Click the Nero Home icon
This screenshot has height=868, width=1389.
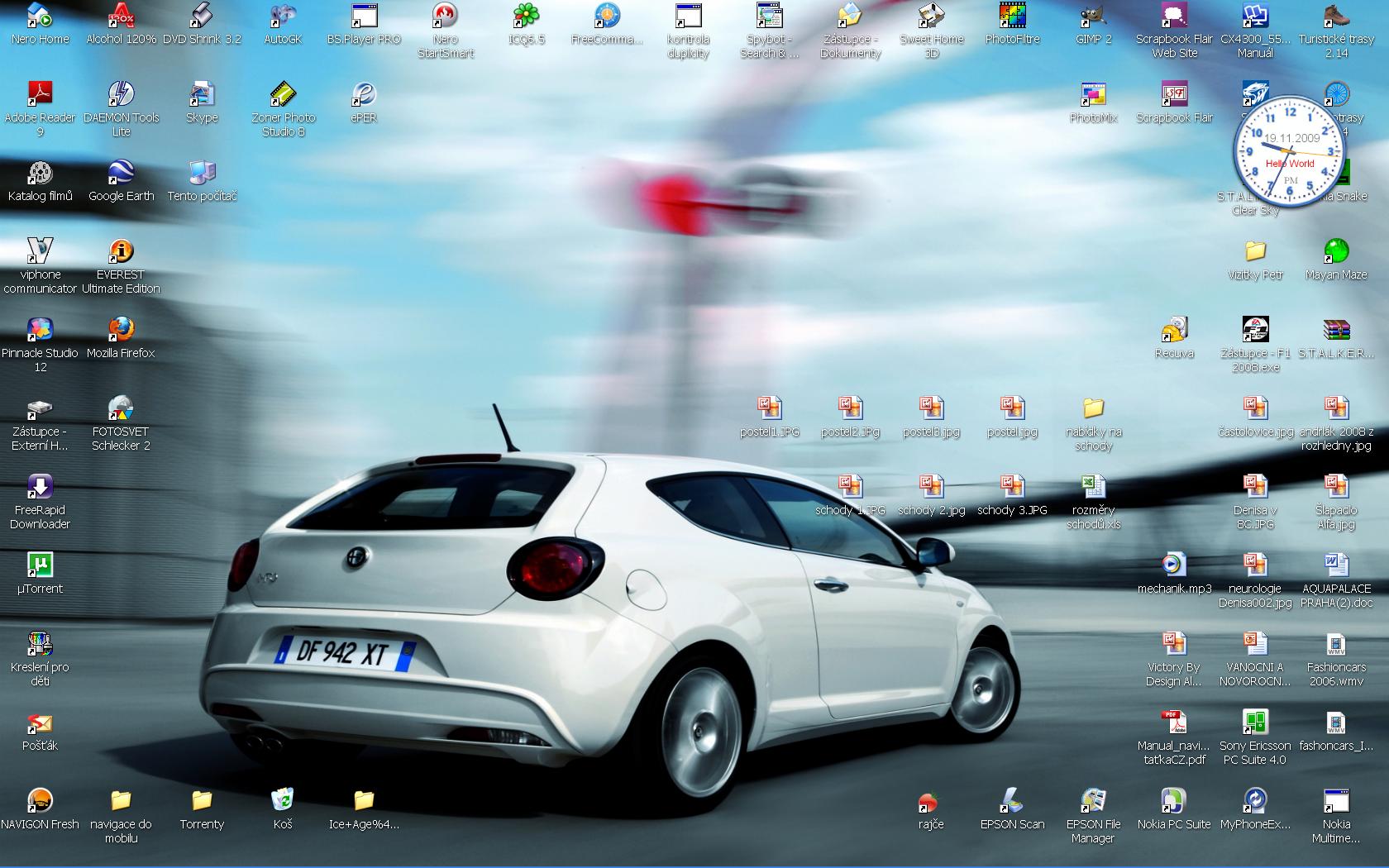tap(40, 17)
